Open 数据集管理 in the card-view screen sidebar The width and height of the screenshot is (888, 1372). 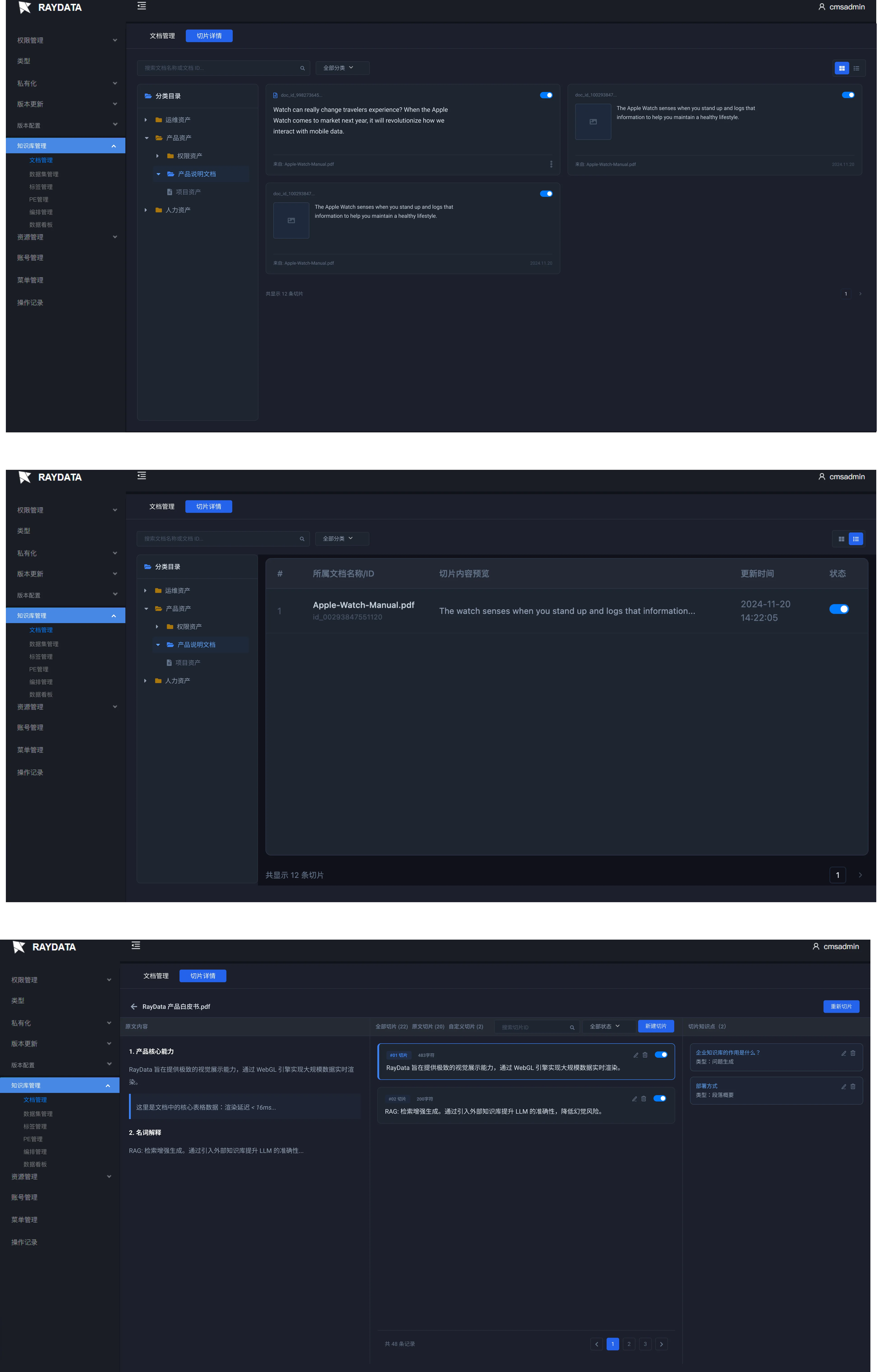44,174
